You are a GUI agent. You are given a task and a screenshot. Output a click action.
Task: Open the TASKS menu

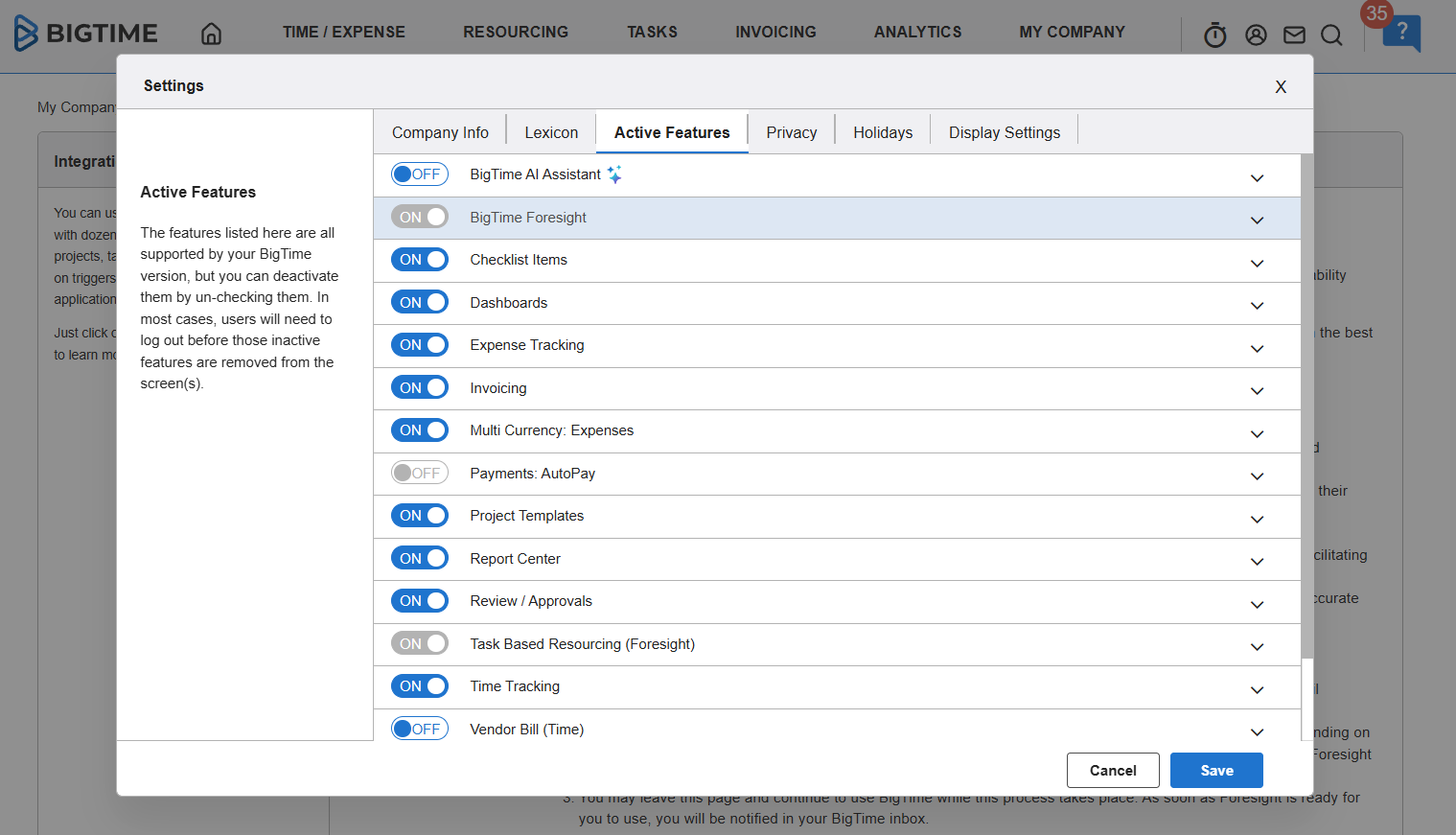pyautogui.click(x=652, y=33)
